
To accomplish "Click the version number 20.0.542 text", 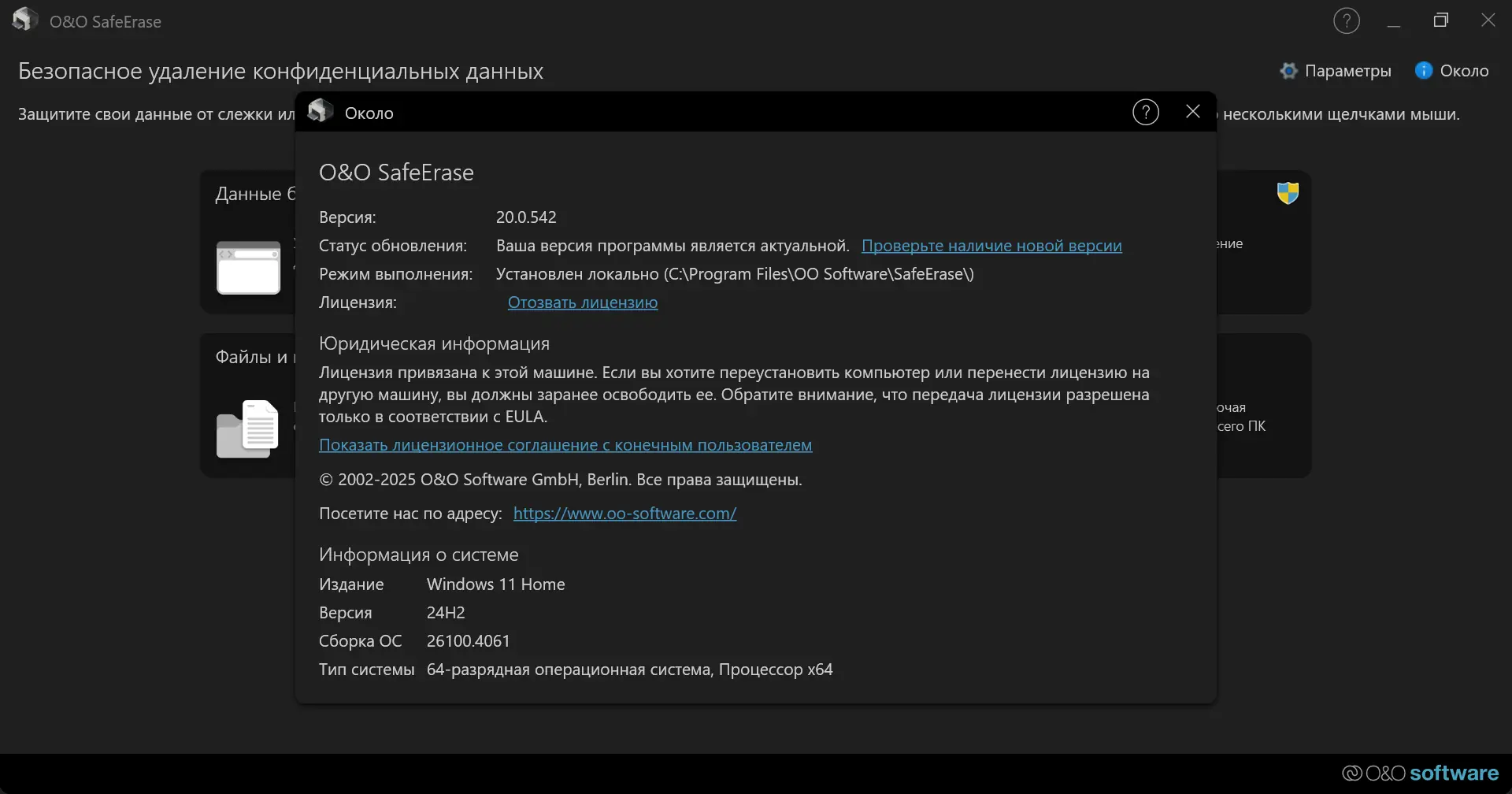I will 525,217.
